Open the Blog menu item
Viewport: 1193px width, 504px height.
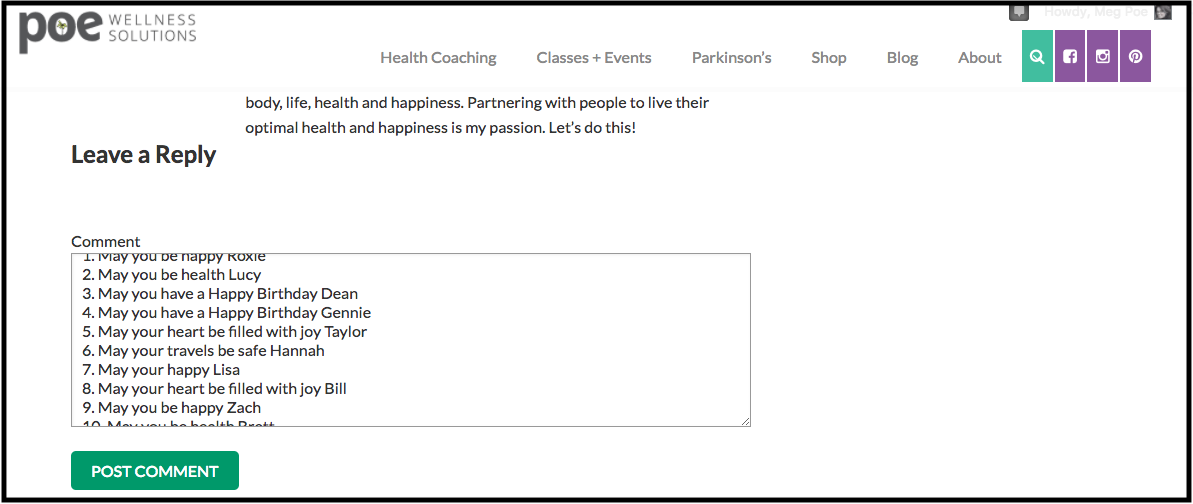[x=902, y=58]
